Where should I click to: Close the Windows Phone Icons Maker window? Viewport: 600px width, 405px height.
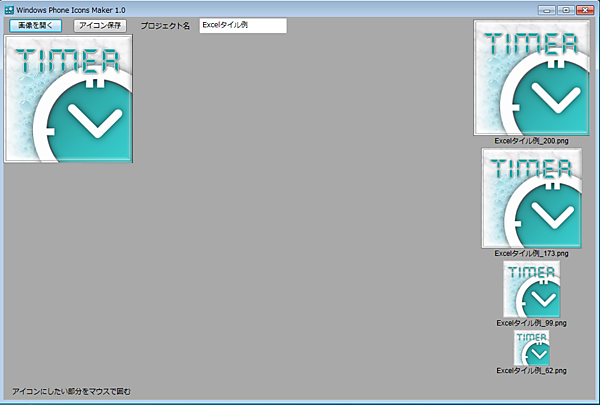pyautogui.click(x=585, y=10)
